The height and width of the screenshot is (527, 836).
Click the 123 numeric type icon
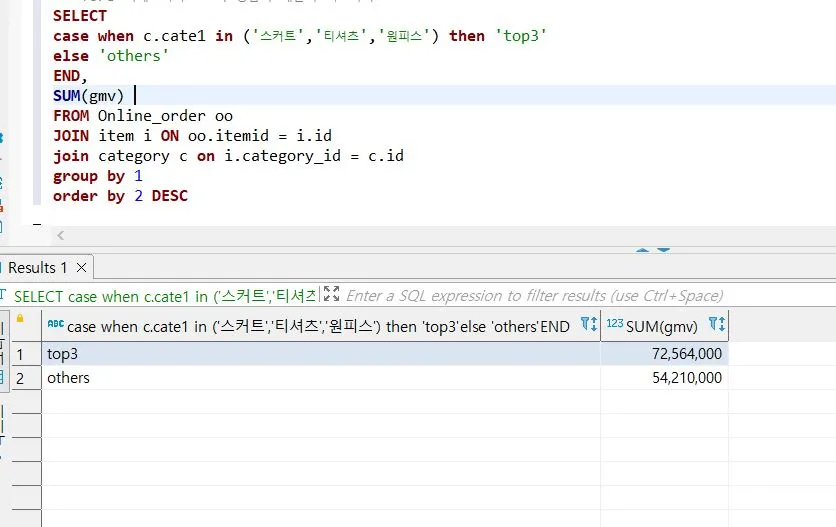coord(615,323)
